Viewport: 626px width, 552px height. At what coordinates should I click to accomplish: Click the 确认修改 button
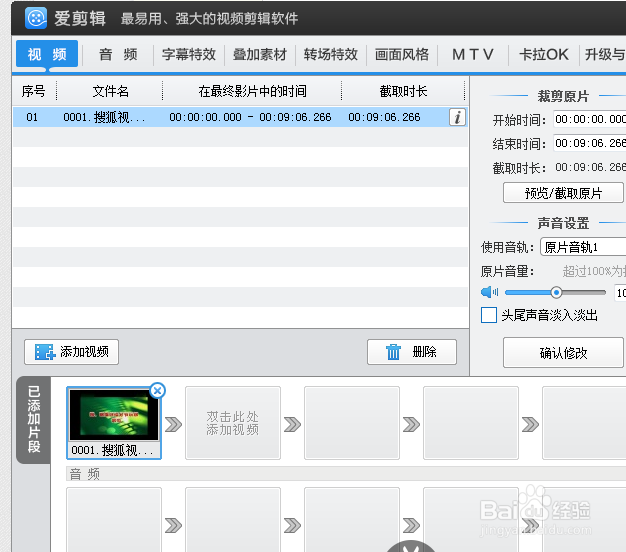point(563,353)
